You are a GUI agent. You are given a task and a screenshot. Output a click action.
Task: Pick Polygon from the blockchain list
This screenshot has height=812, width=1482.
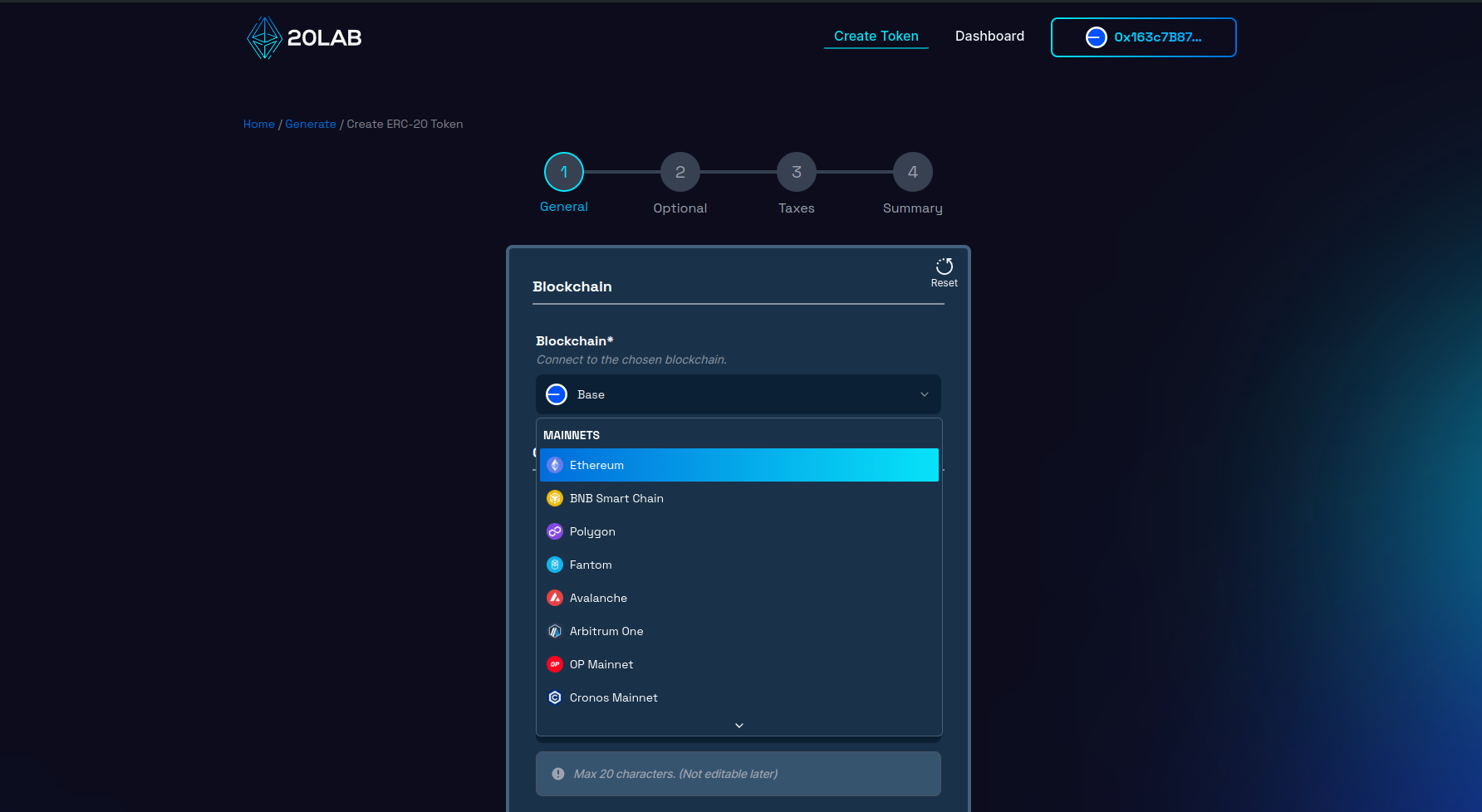click(739, 531)
